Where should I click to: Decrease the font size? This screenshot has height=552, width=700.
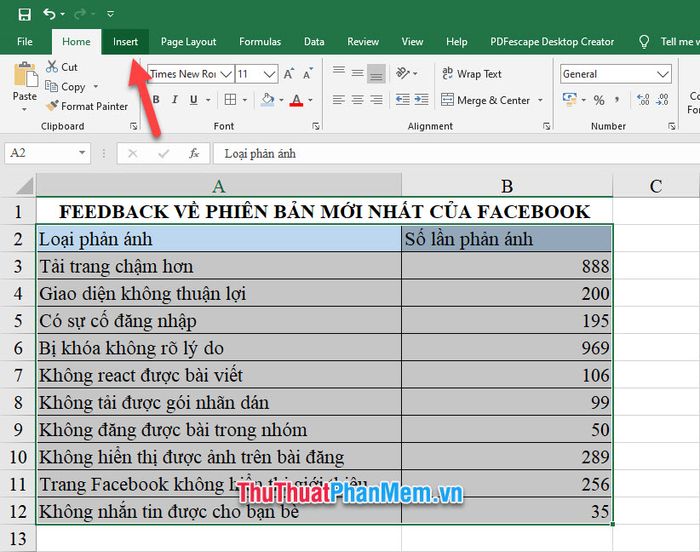pyautogui.click(x=308, y=74)
